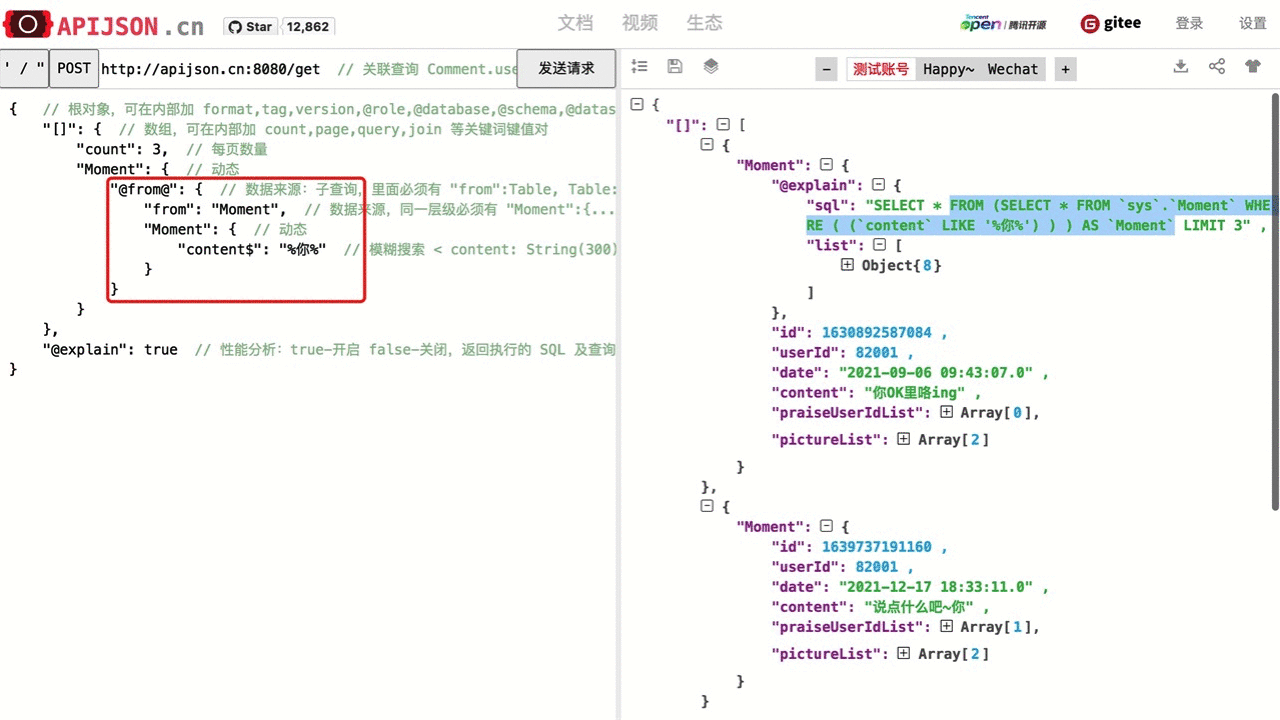Viewport: 1280px width, 720px height.
Task: Click the plus button to add account
Action: [x=1065, y=69]
